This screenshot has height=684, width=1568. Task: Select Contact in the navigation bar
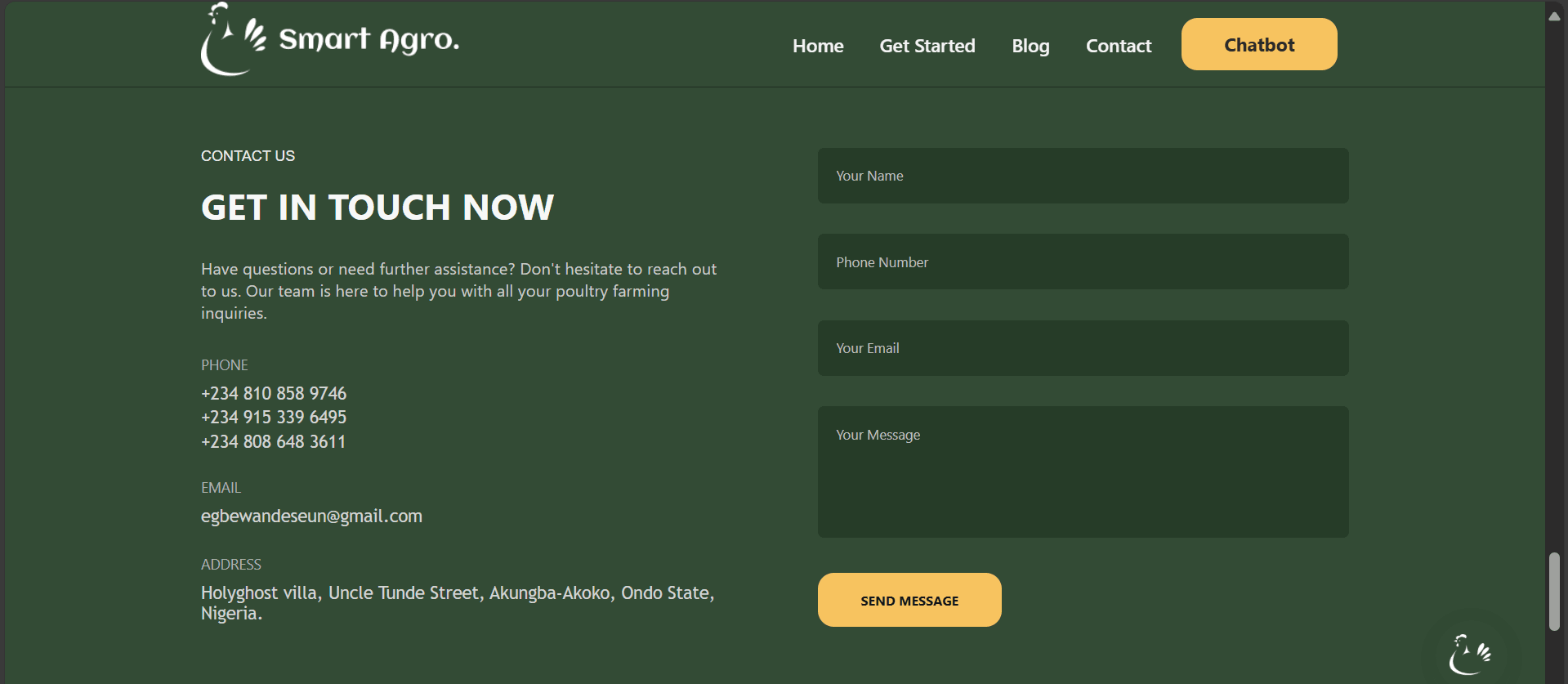click(1118, 46)
